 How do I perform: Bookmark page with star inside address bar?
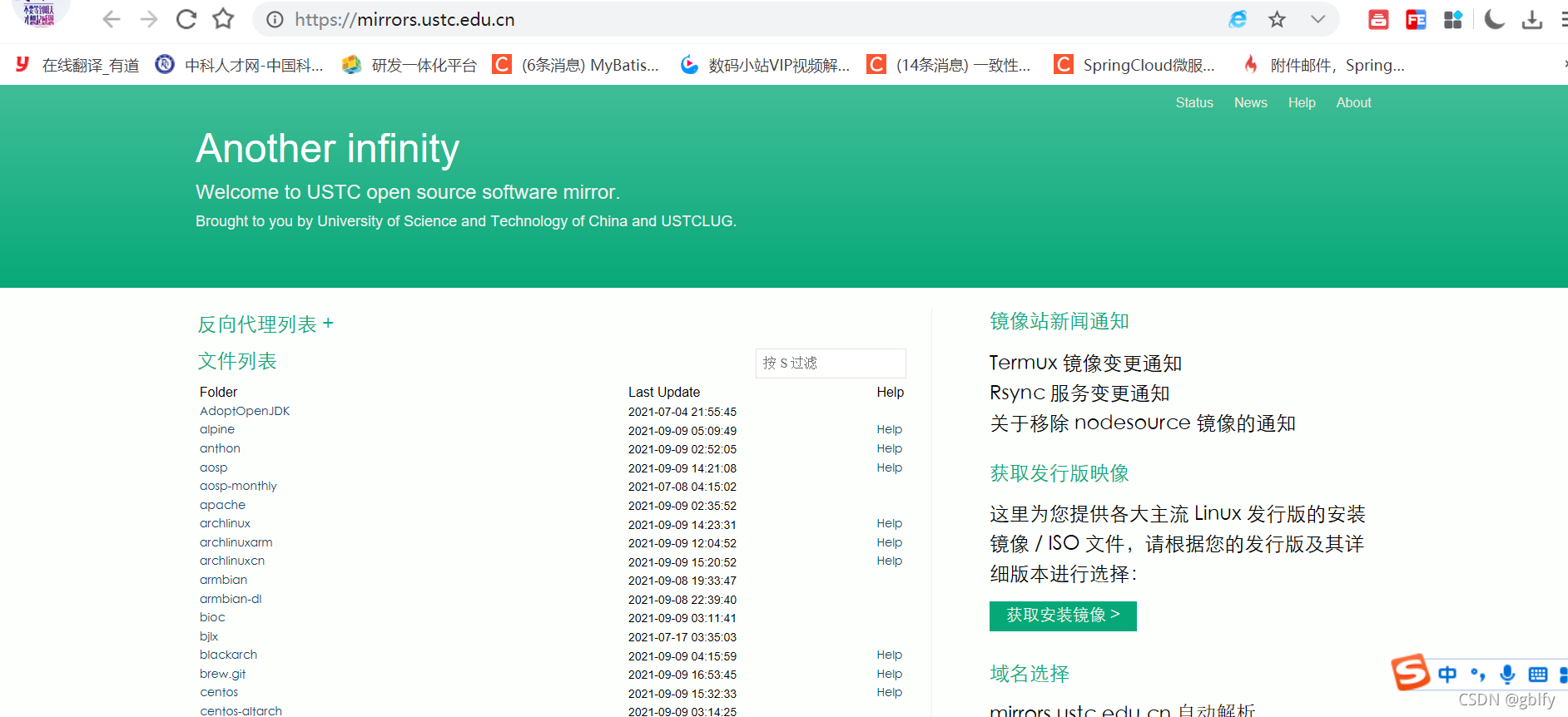[x=1277, y=19]
